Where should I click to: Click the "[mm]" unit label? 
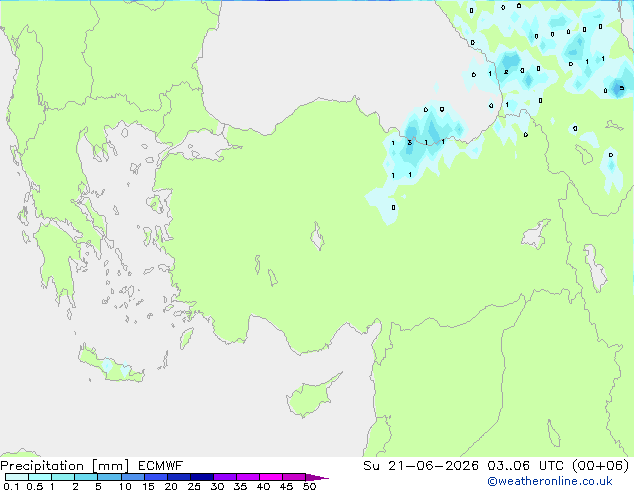110,466
